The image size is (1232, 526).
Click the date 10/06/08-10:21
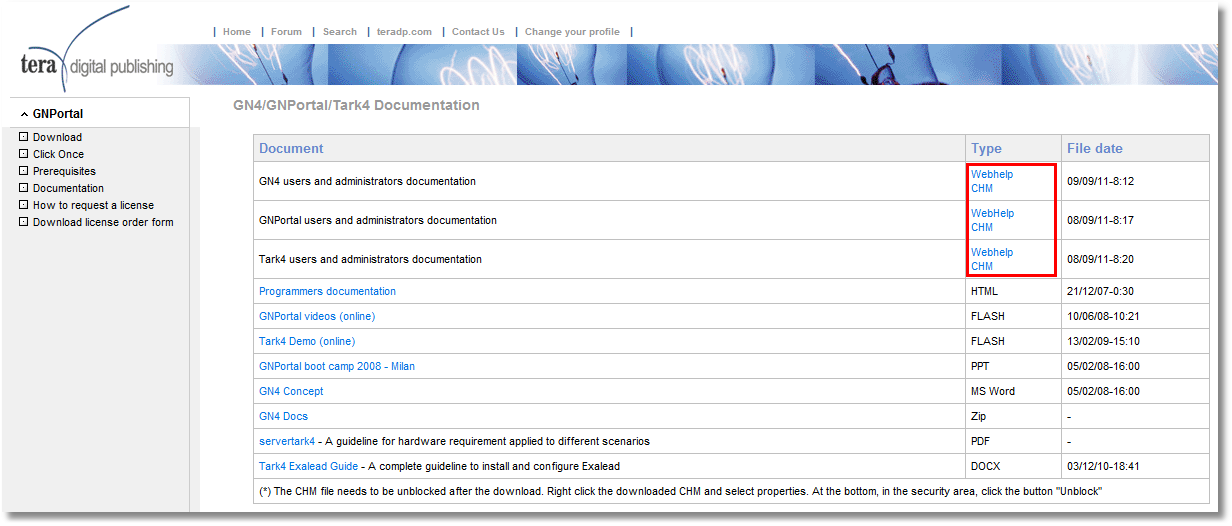(x=1103, y=316)
